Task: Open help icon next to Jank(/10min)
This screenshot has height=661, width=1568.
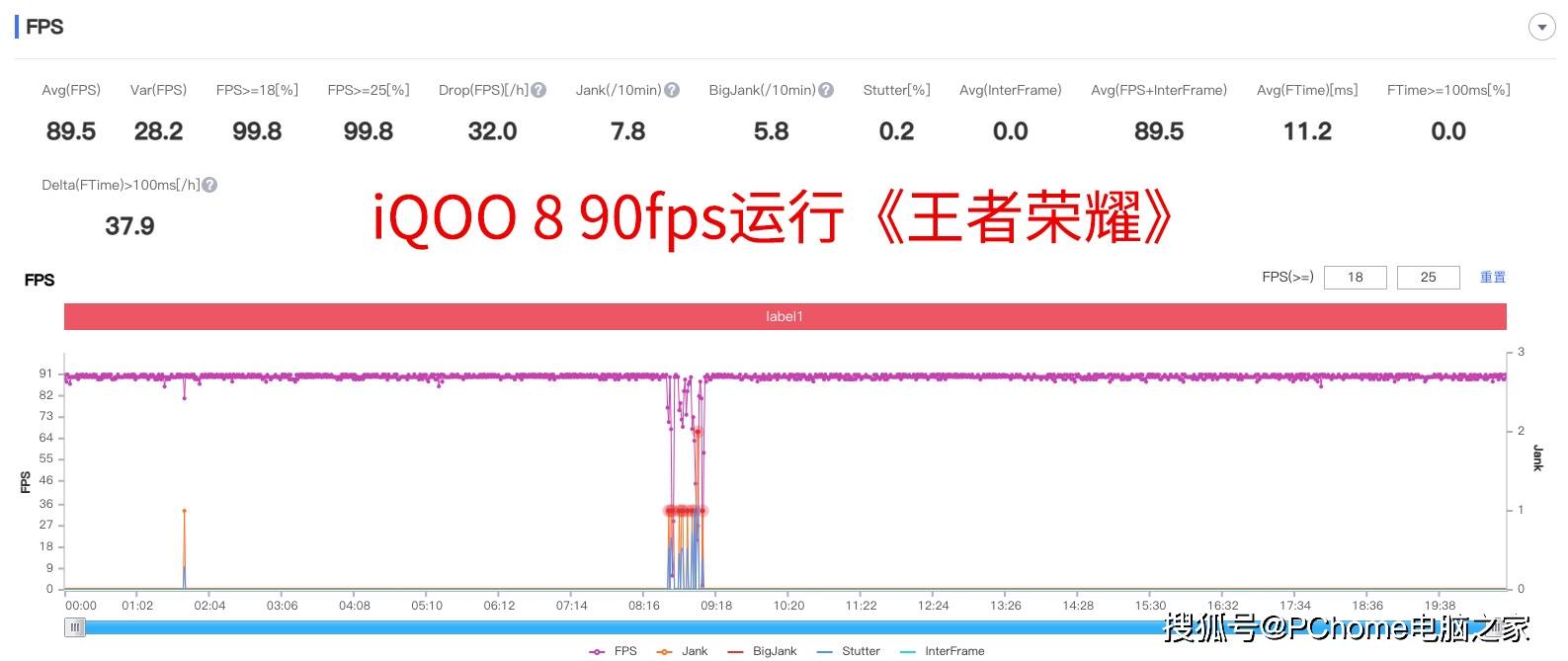Action: click(672, 90)
